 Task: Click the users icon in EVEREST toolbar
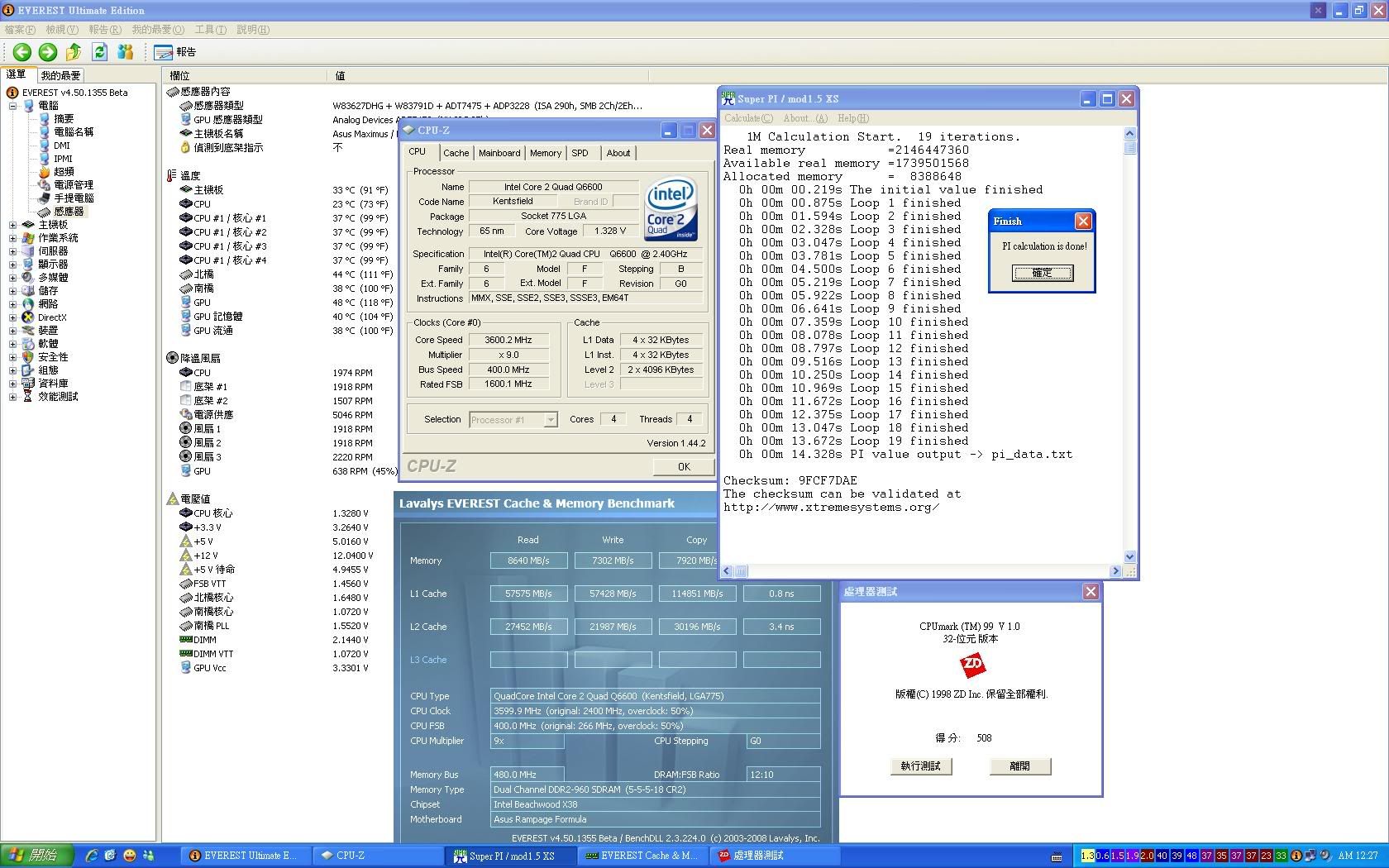click(126, 52)
